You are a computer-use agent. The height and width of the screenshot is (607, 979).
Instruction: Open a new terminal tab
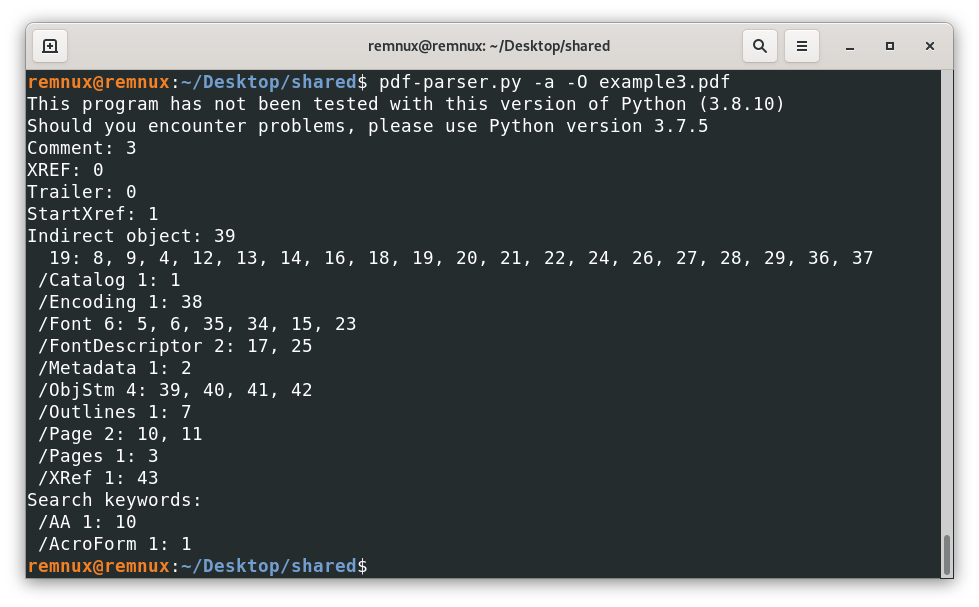(x=50, y=46)
